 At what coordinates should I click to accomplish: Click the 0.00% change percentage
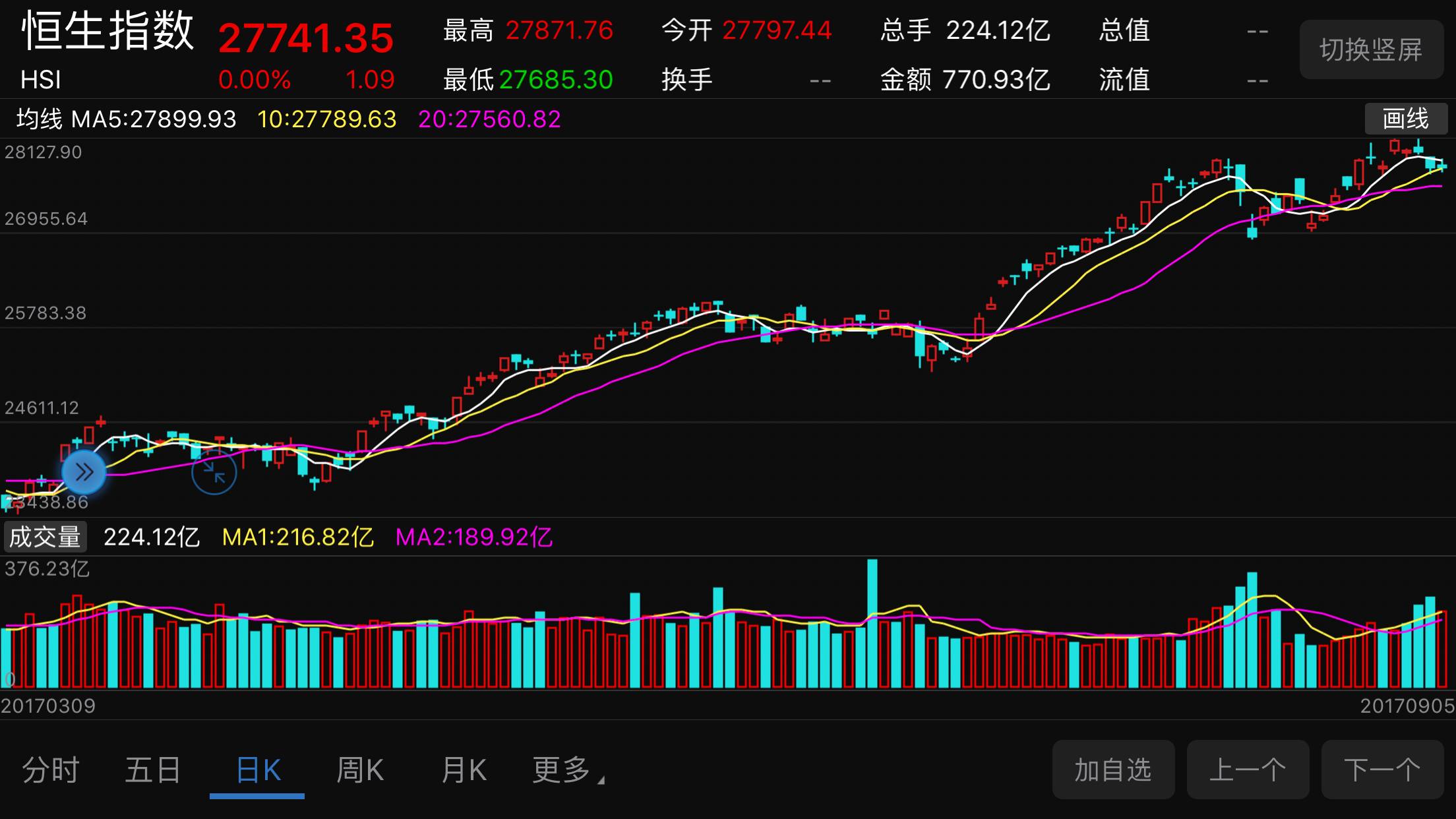[x=255, y=80]
